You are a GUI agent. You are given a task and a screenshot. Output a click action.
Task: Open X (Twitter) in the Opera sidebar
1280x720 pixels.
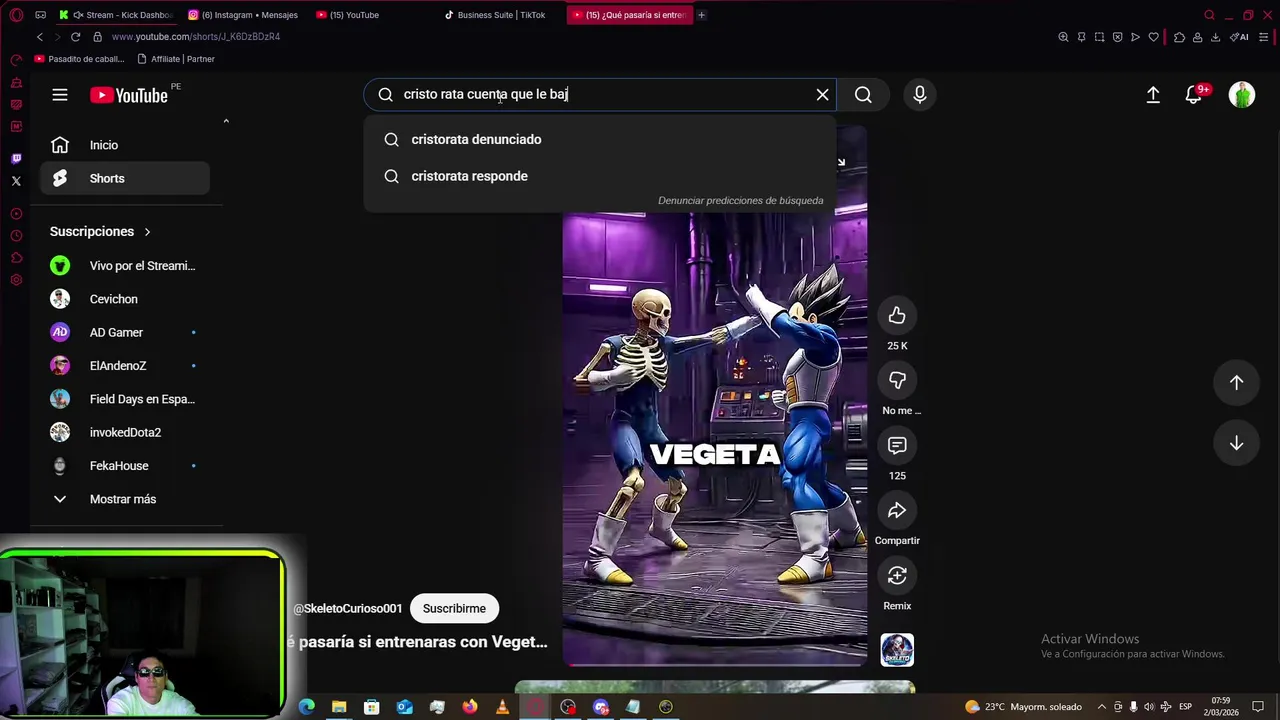[x=16, y=181]
